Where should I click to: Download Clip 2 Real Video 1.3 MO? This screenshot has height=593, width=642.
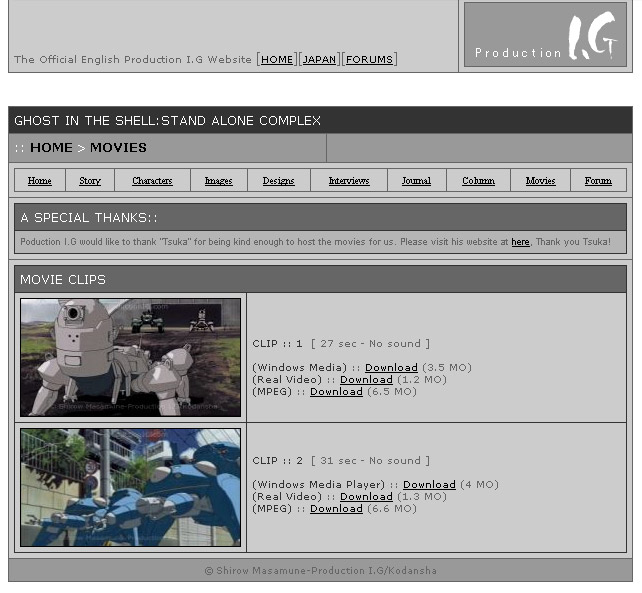tap(366, 496)
